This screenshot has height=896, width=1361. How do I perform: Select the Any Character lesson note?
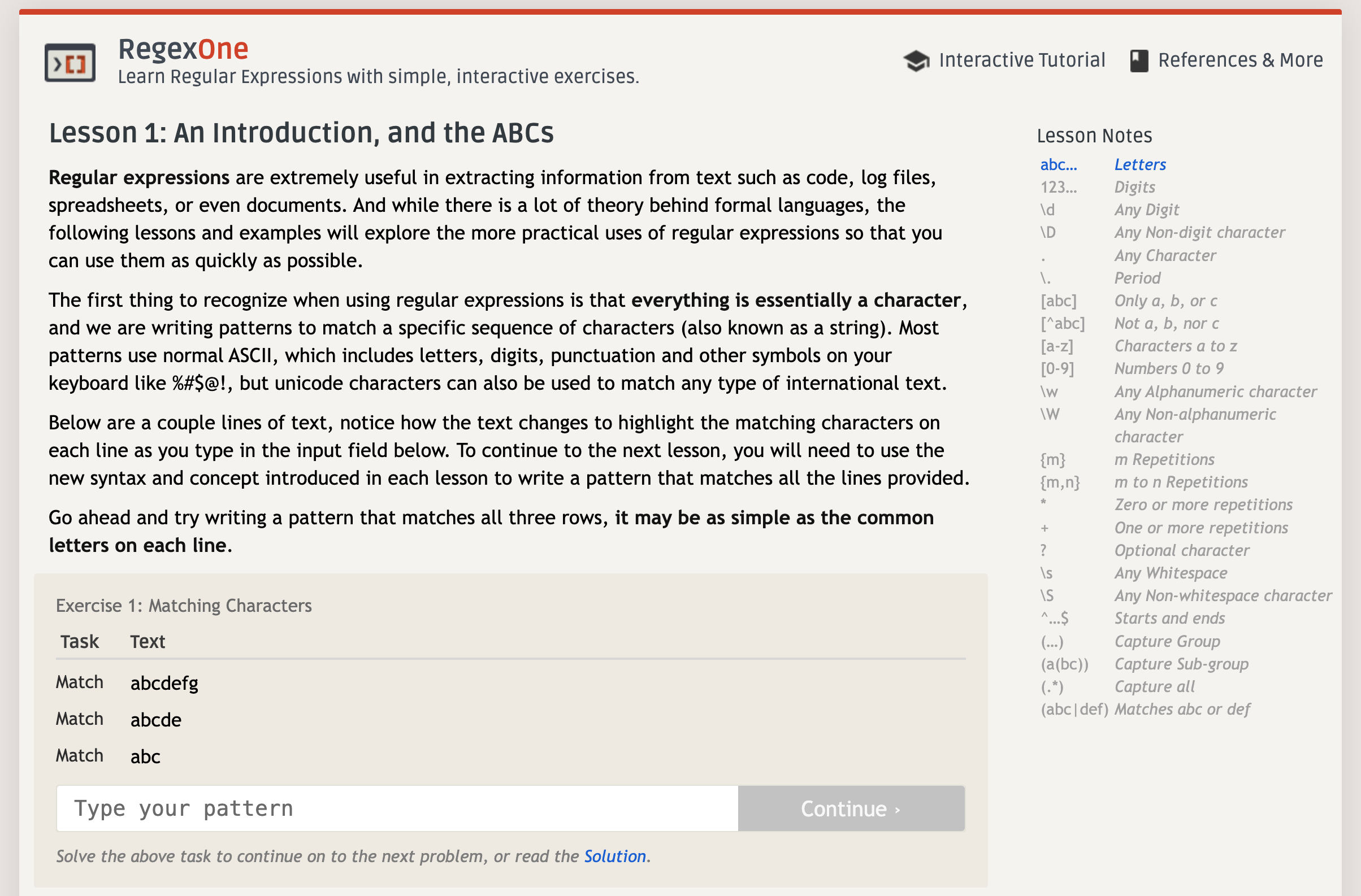[x=1165, y=255]
